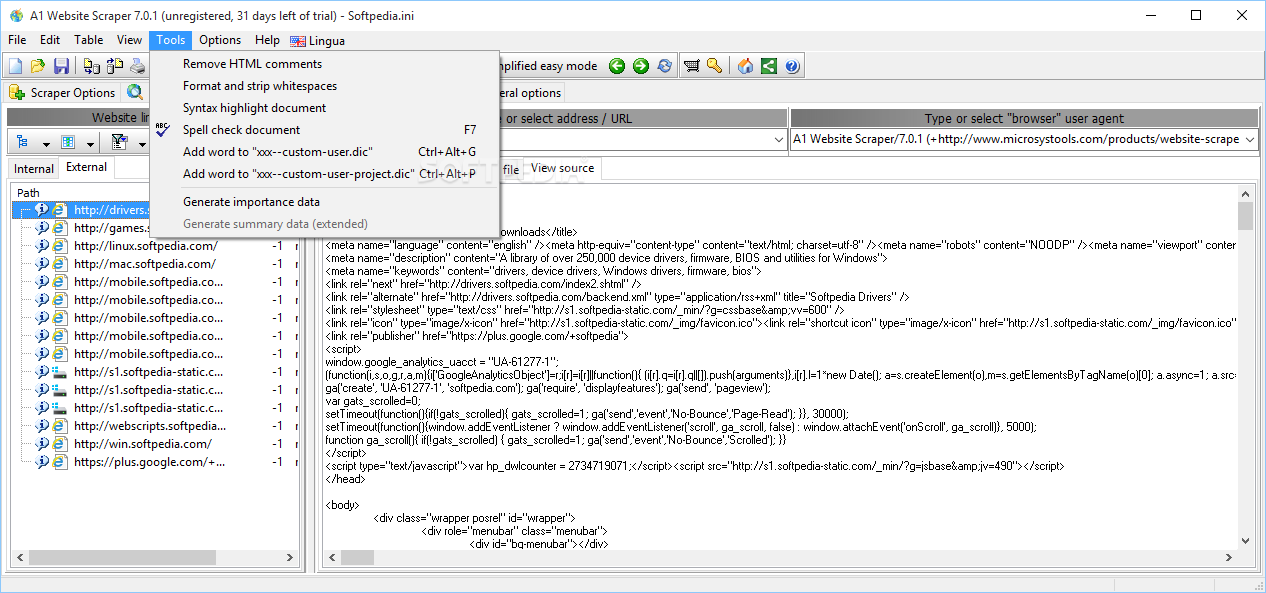Click the blue help question mark icon

(792, 66)
